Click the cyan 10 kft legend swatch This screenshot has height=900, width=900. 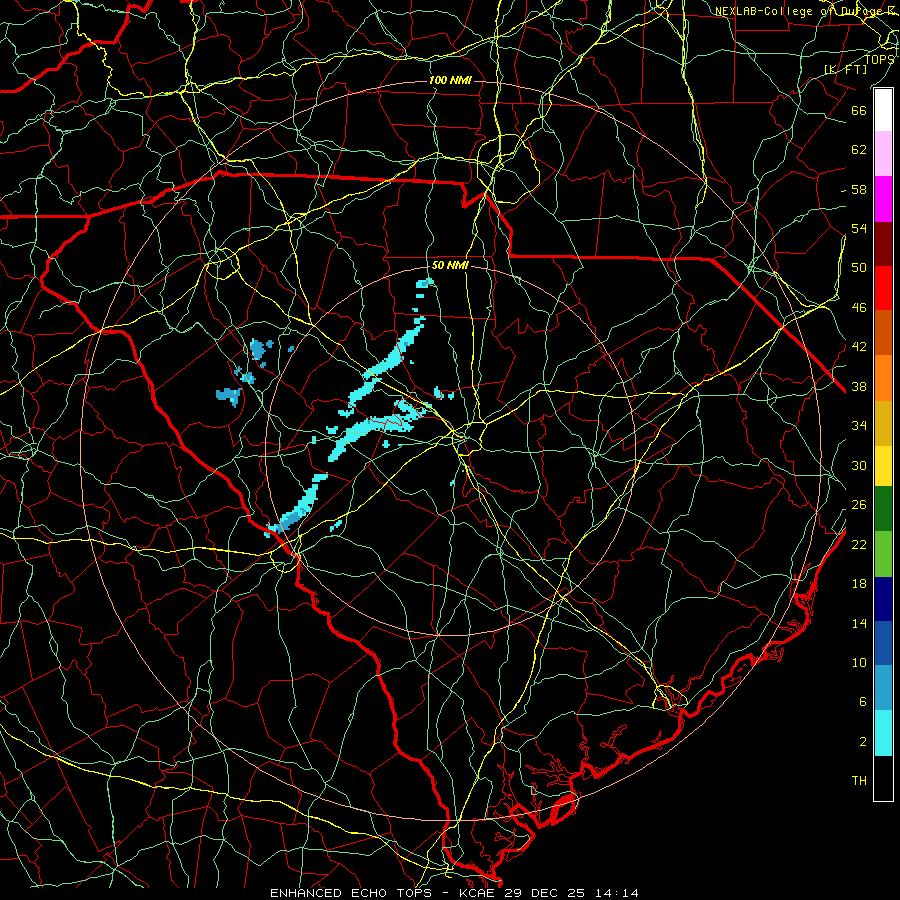coord(883,733)
